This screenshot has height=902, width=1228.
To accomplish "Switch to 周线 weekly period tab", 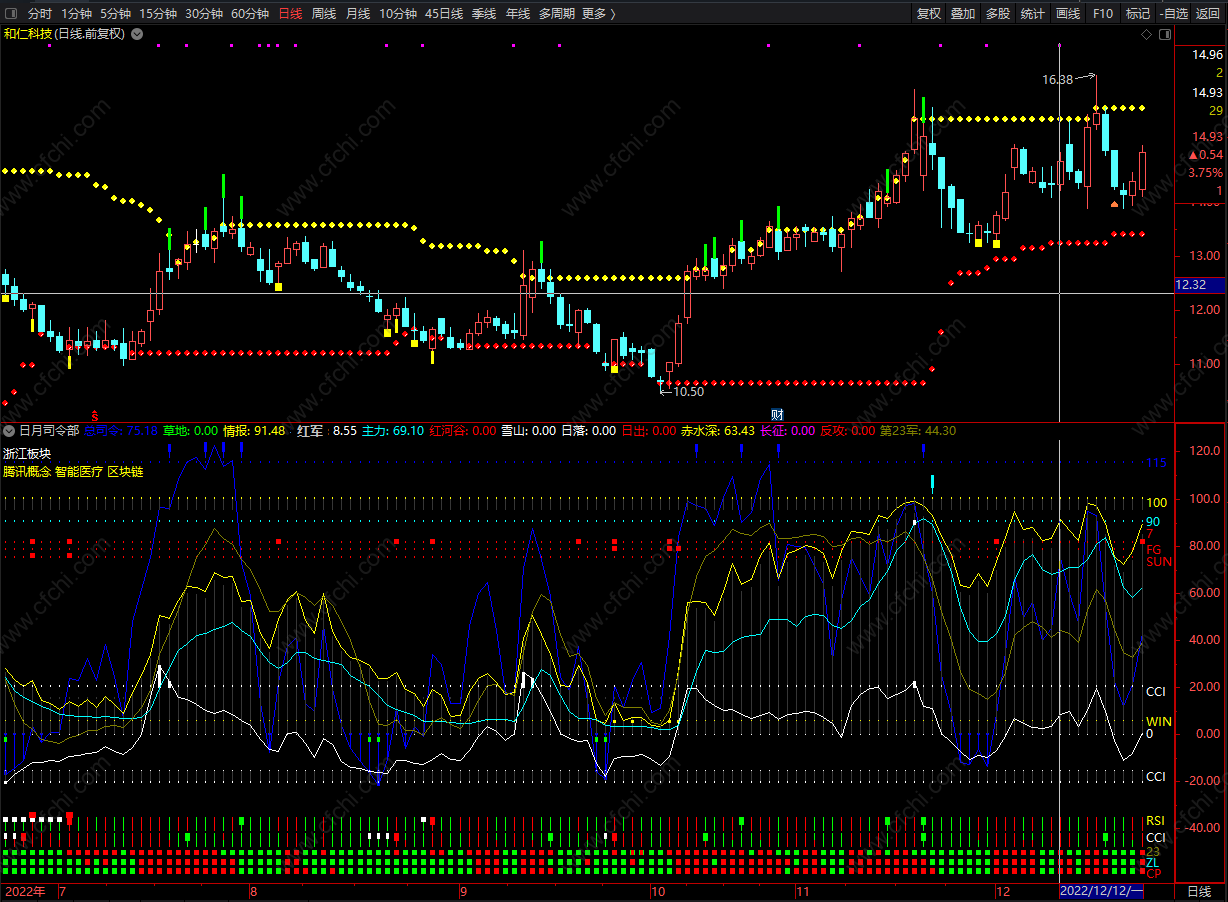I will coord(323,14).
